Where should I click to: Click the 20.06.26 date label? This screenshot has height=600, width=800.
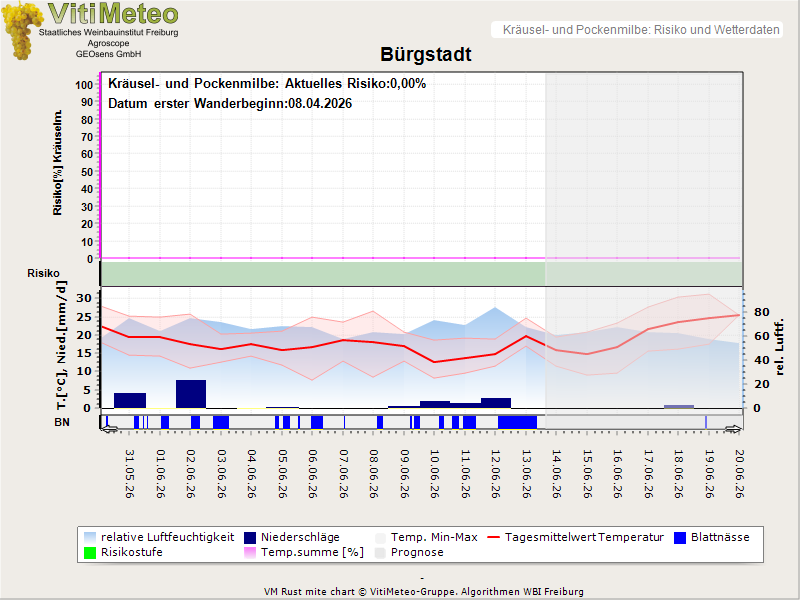739,473
